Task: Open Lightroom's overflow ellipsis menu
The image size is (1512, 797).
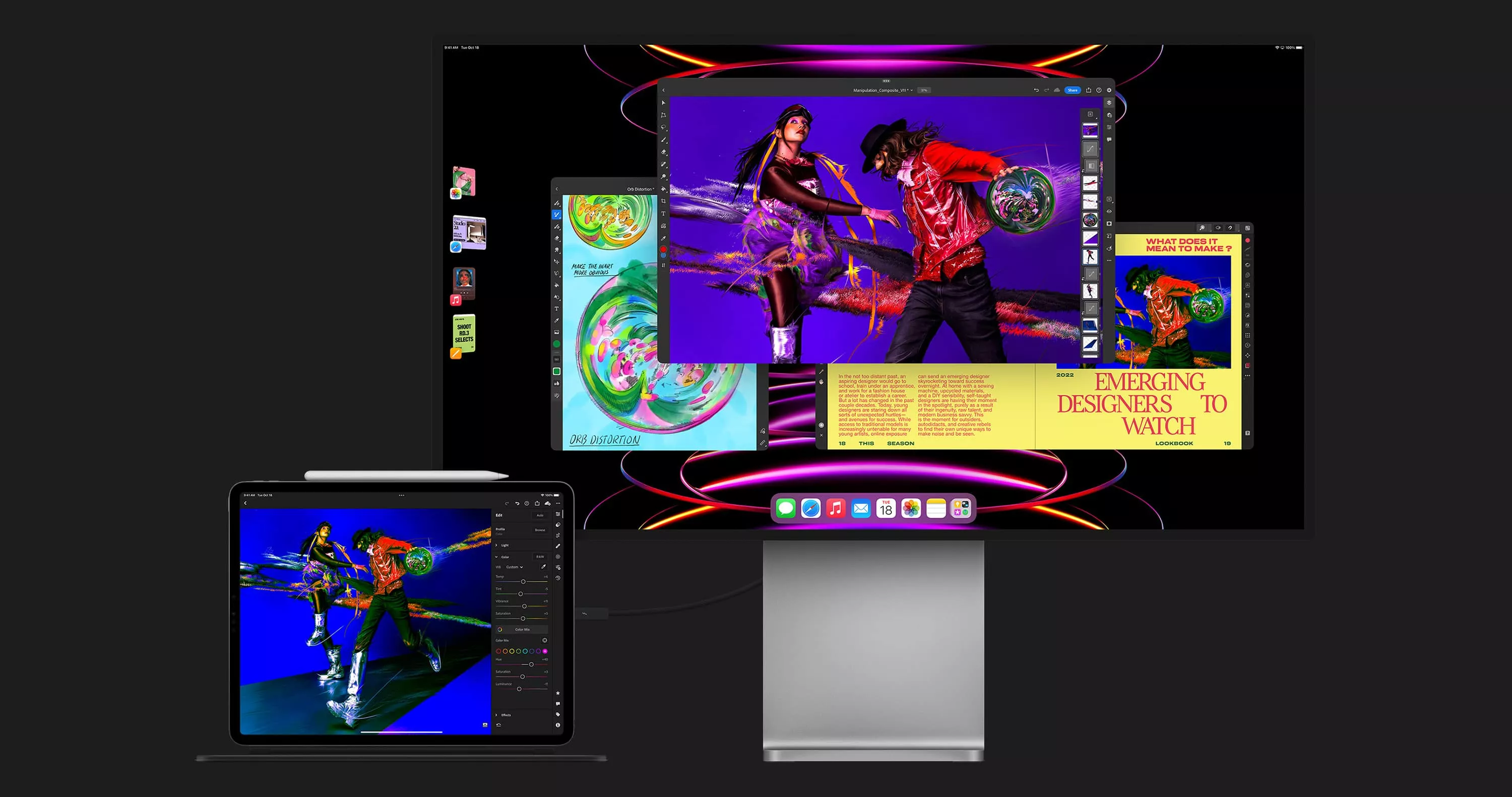Action: coord(558,504)
